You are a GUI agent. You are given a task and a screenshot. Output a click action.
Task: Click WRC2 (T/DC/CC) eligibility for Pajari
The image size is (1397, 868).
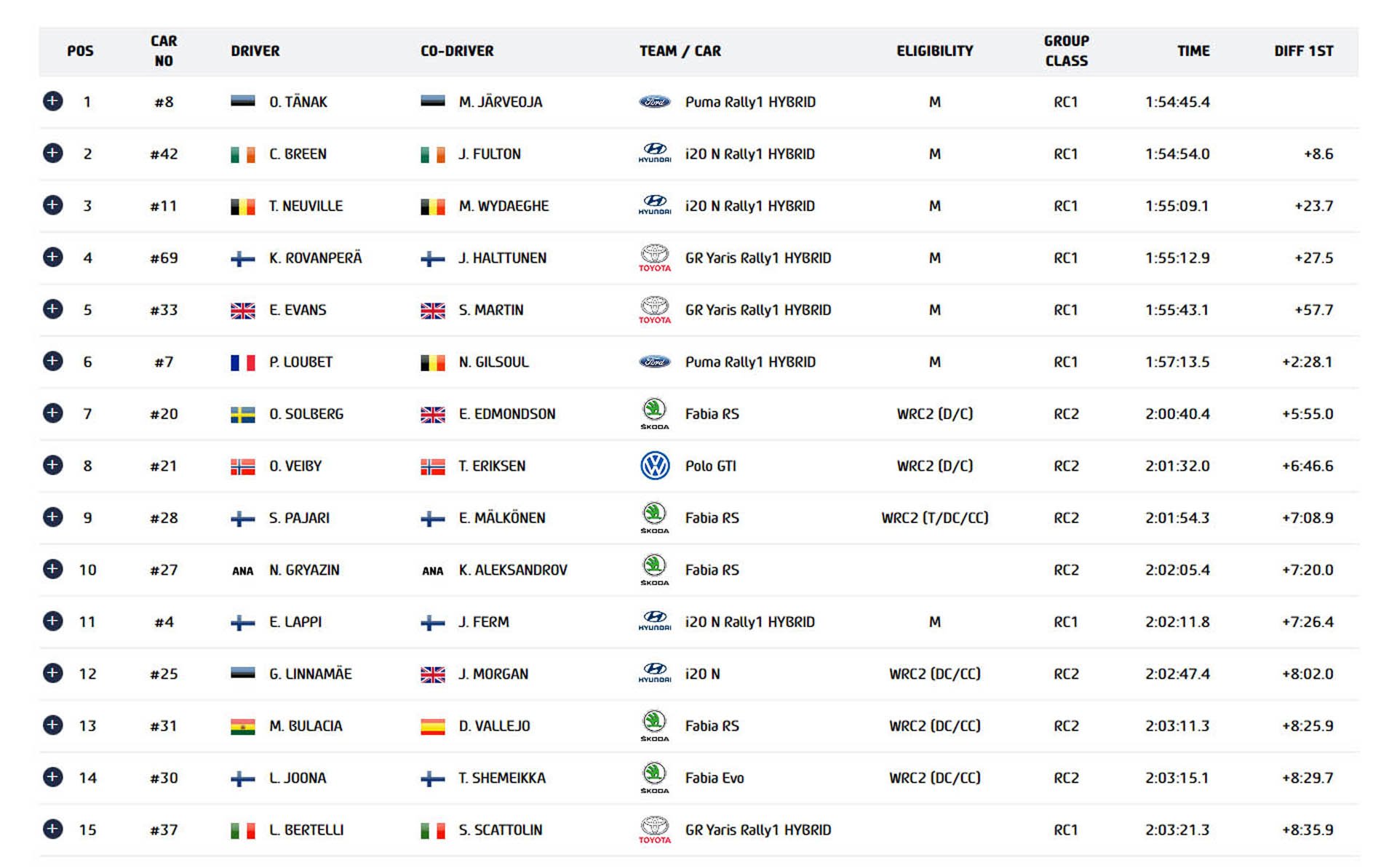coord(934,518)
